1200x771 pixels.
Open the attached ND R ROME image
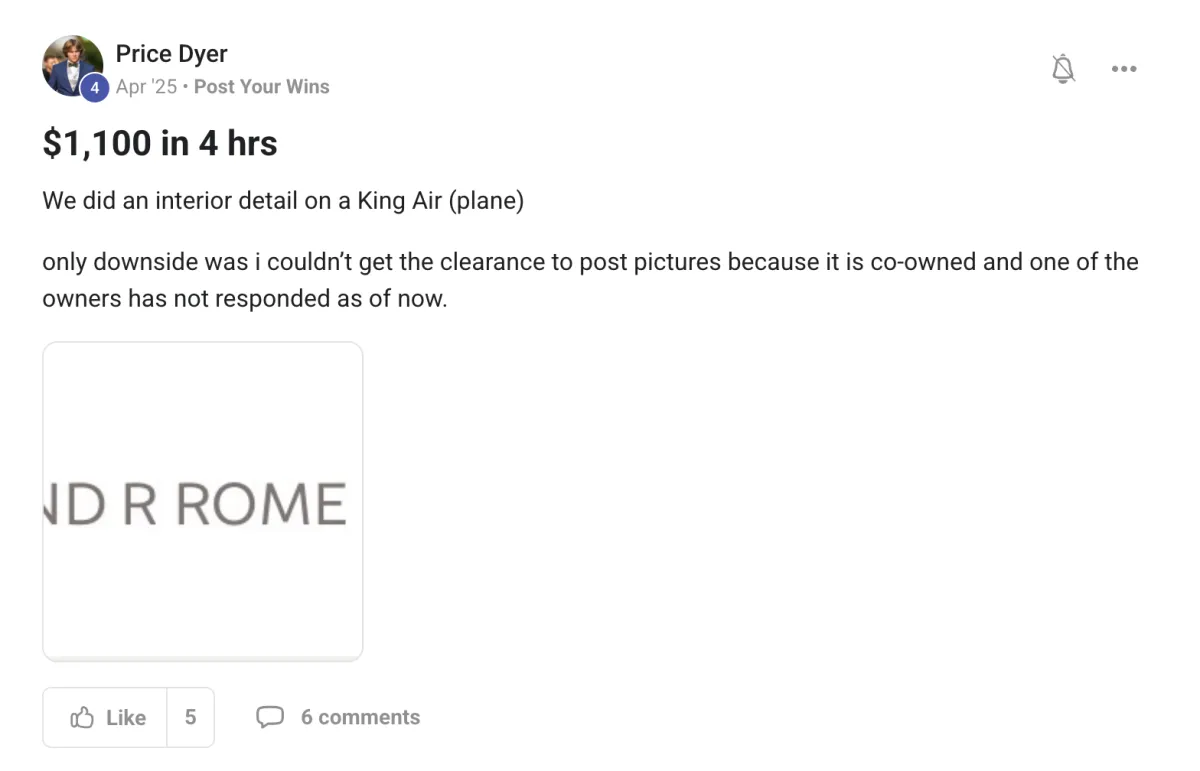202,501
